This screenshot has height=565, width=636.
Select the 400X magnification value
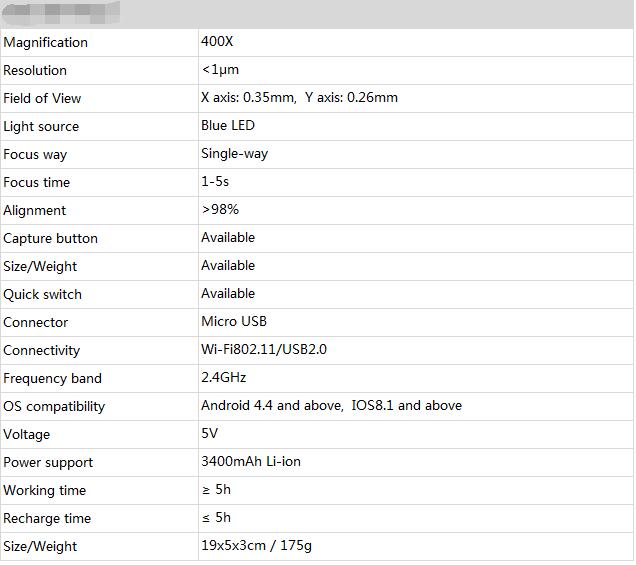(218, 42)
